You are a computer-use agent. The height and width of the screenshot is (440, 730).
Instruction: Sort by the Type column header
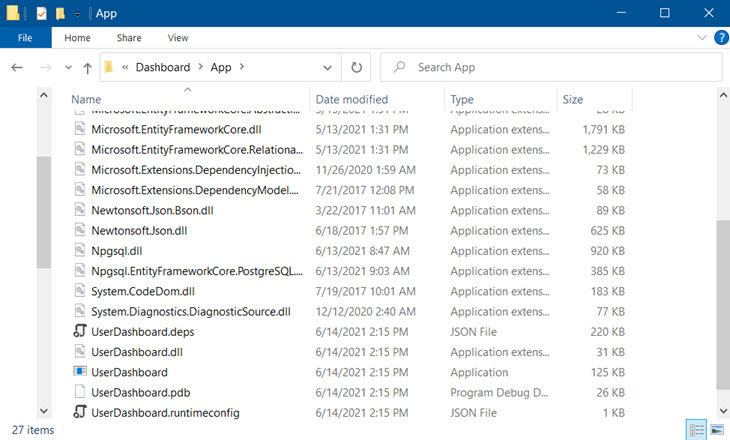462,99
